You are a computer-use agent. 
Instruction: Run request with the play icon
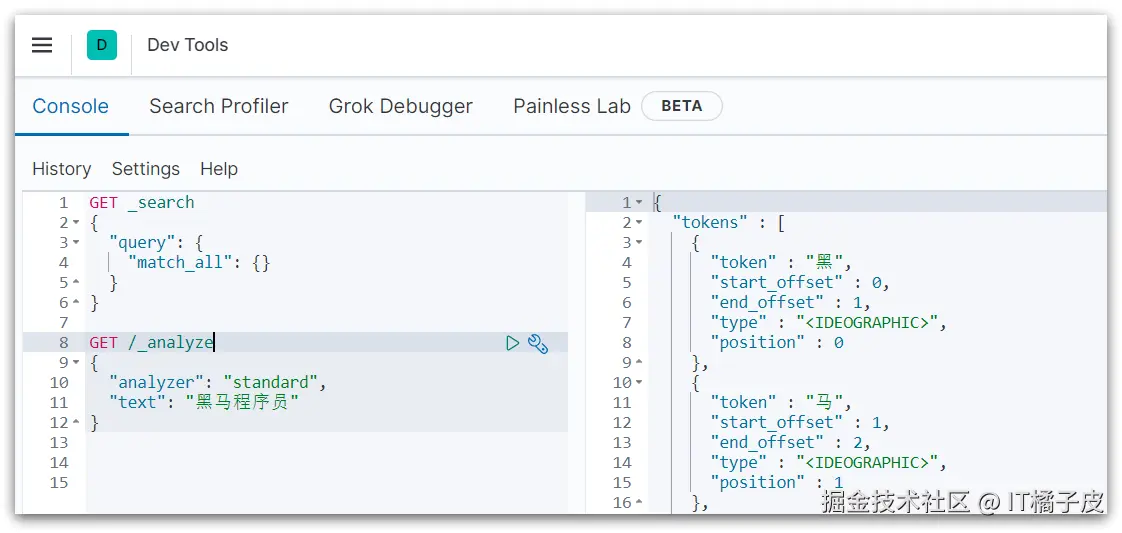pos(512,343)
